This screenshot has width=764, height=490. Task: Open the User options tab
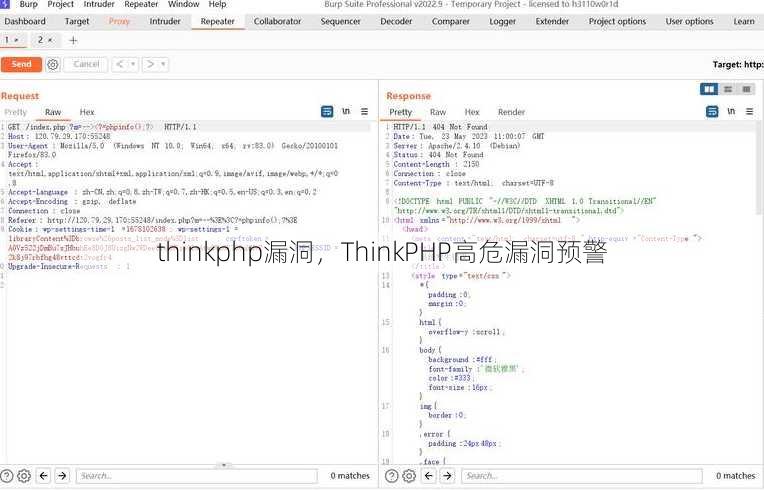[689, 21]
